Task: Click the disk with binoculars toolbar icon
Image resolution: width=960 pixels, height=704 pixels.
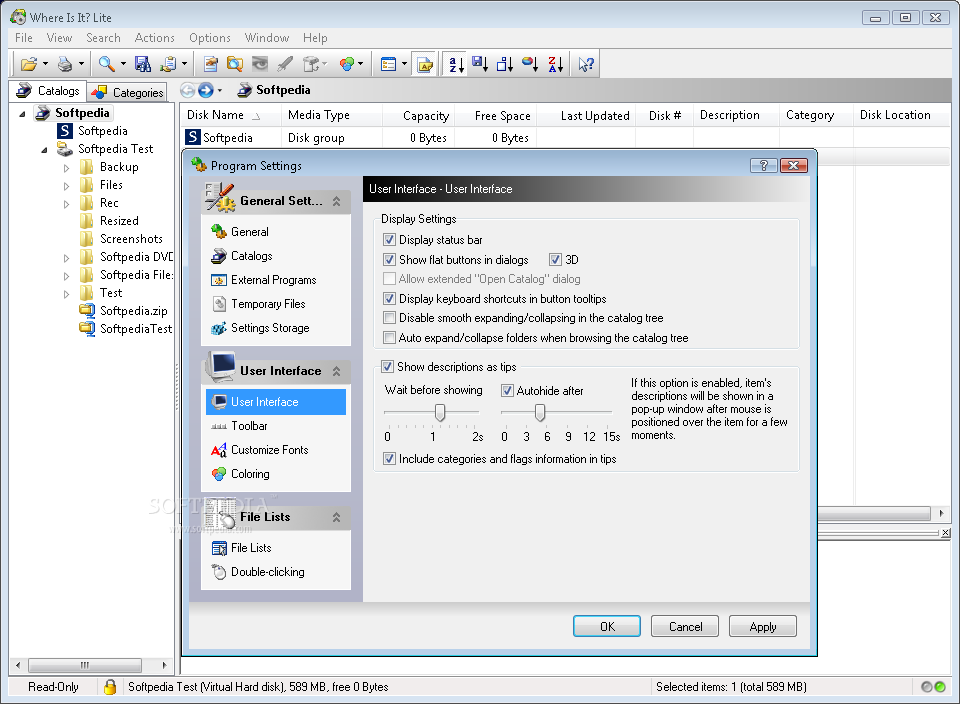Action: 143,64
